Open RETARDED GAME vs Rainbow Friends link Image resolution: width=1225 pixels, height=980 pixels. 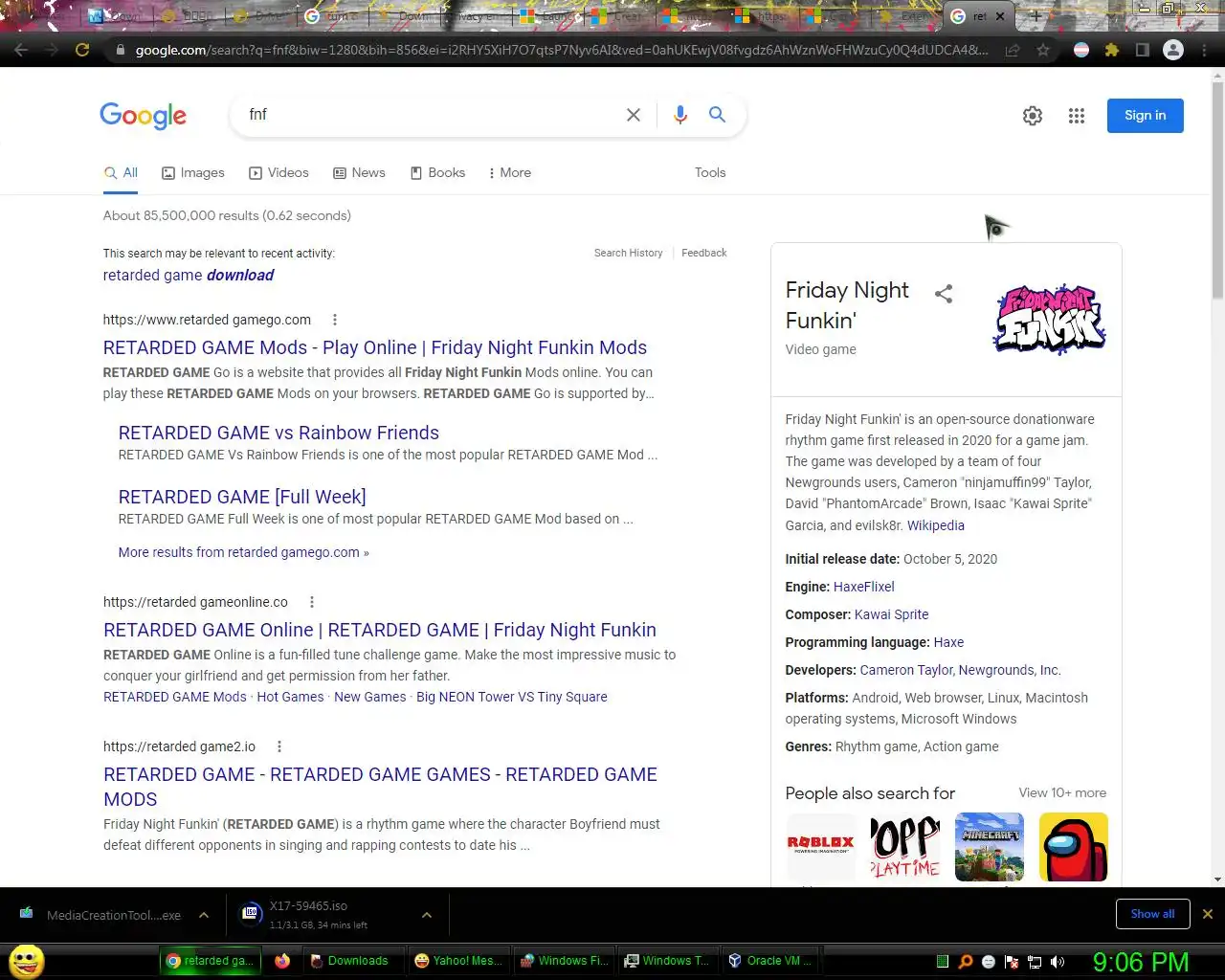(x=278, y=433)
